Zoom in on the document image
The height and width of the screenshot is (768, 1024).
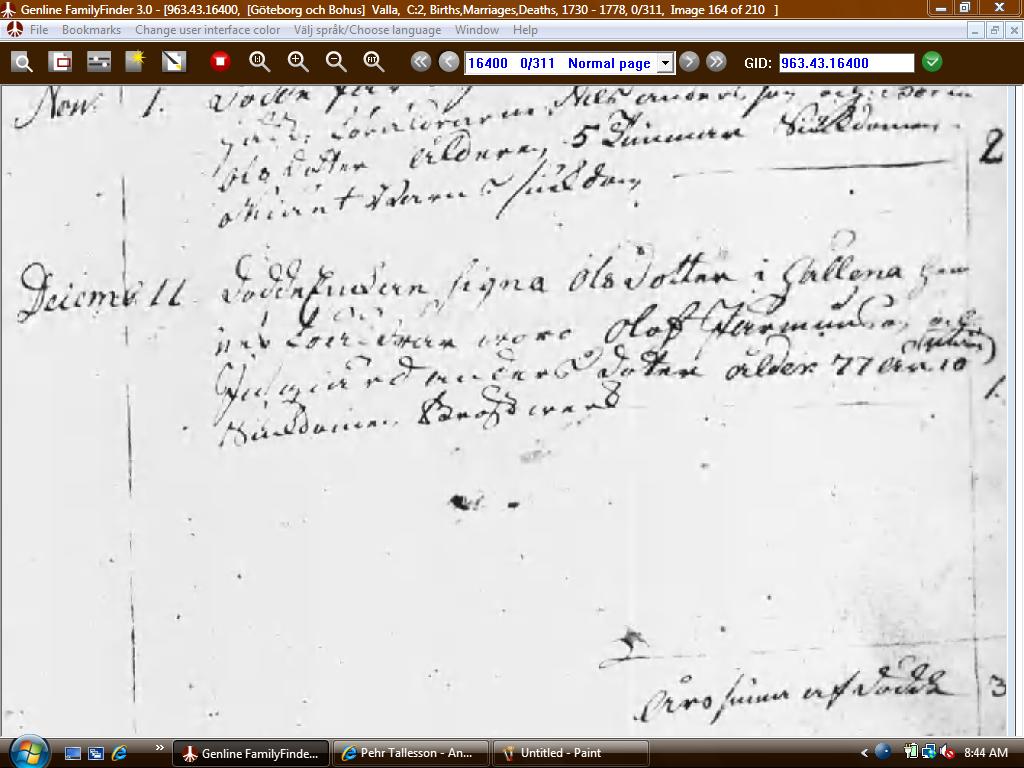[298, 62]
